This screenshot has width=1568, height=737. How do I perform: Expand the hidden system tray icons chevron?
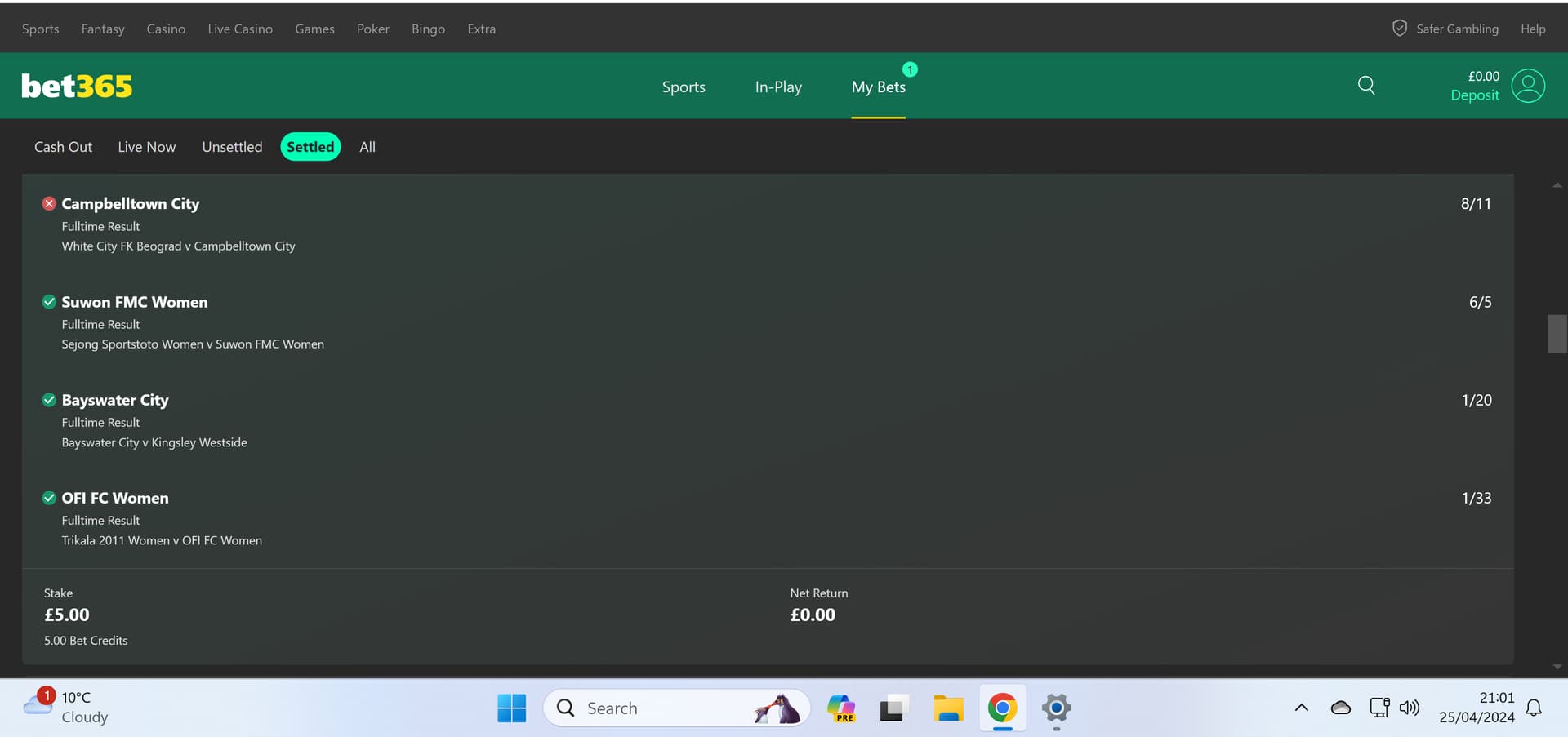1302,708
